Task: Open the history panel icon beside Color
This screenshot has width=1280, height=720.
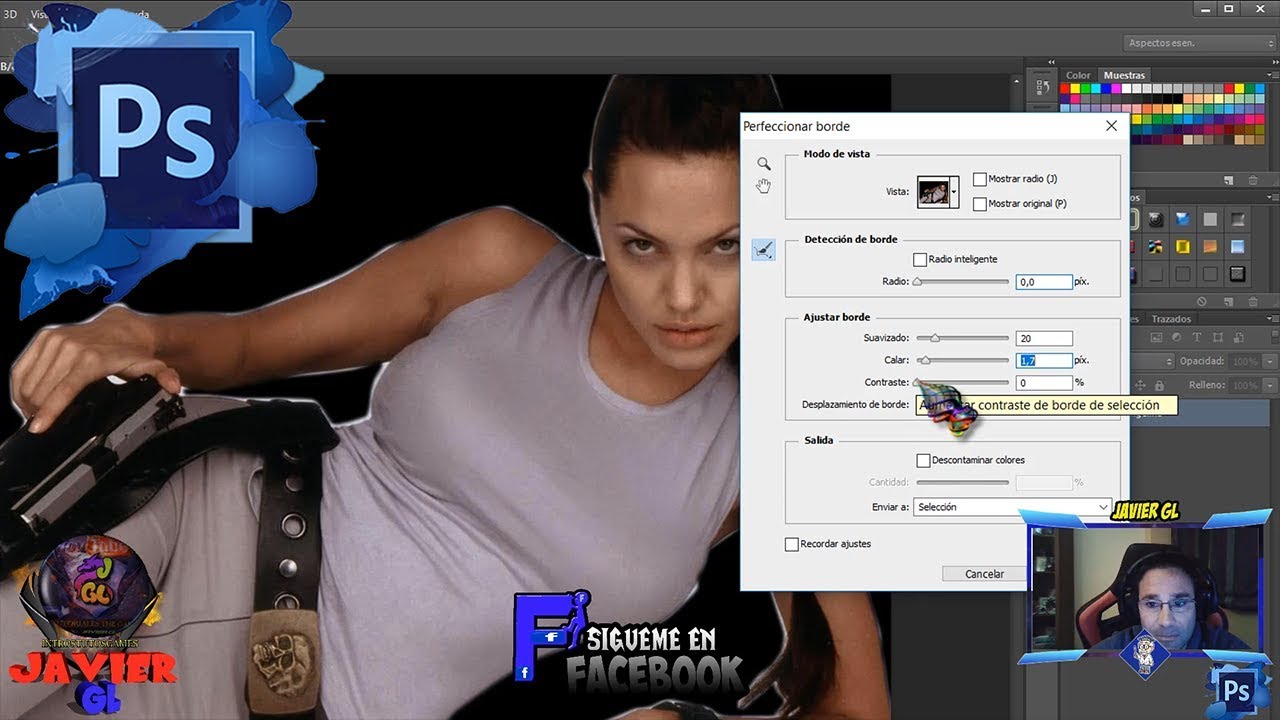Action: (1043, 90)
